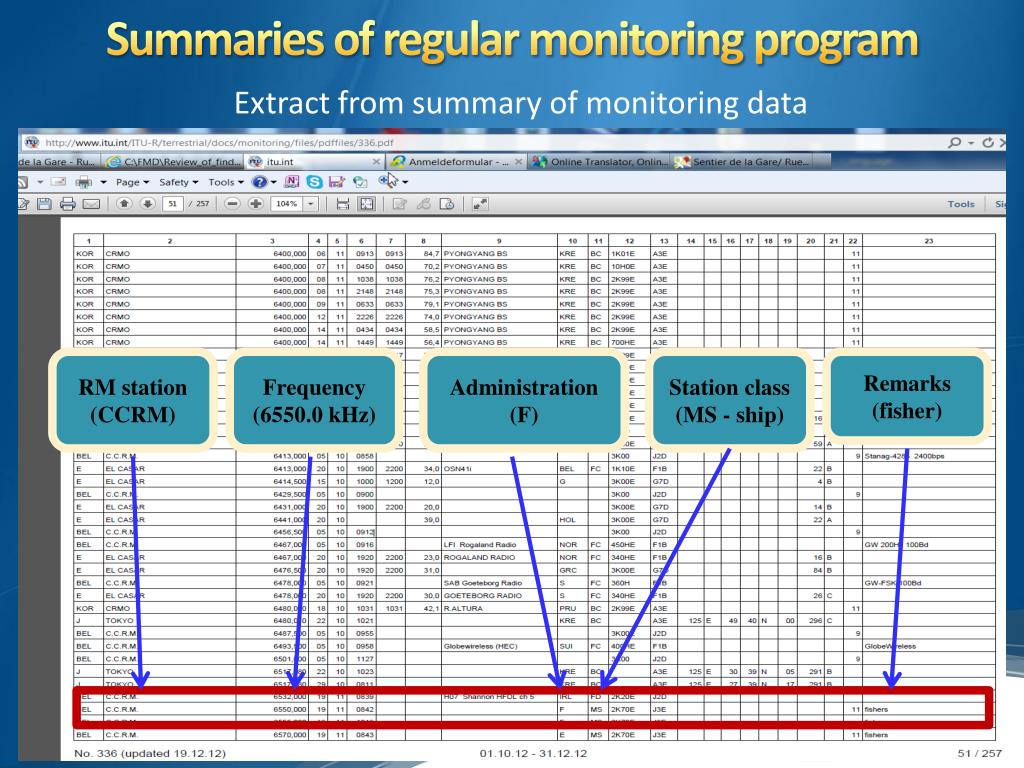Click the page number field showing 51
1024x768 pixels.
coord(172,204)
